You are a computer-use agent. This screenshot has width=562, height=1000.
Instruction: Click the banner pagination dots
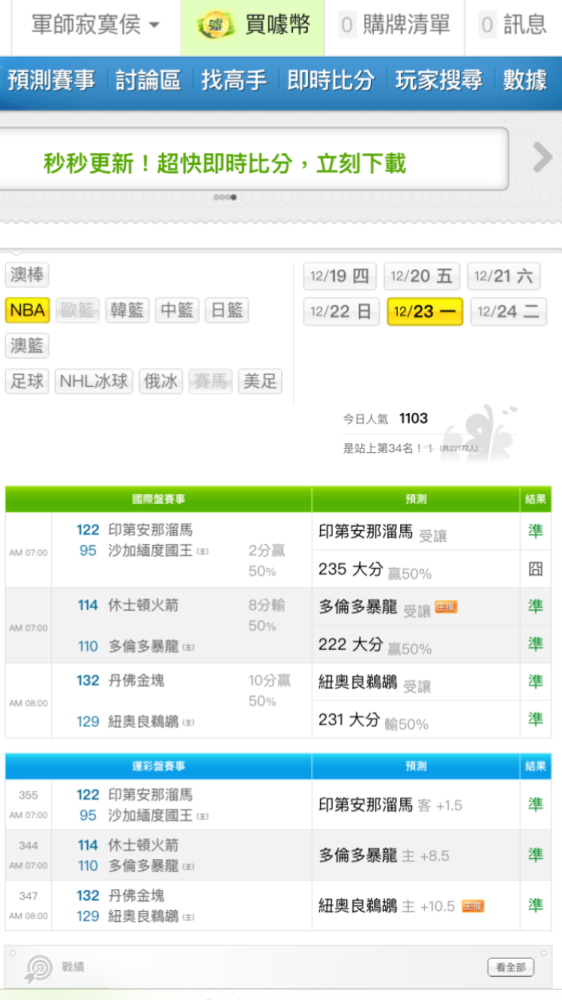(x=225, y=198)
